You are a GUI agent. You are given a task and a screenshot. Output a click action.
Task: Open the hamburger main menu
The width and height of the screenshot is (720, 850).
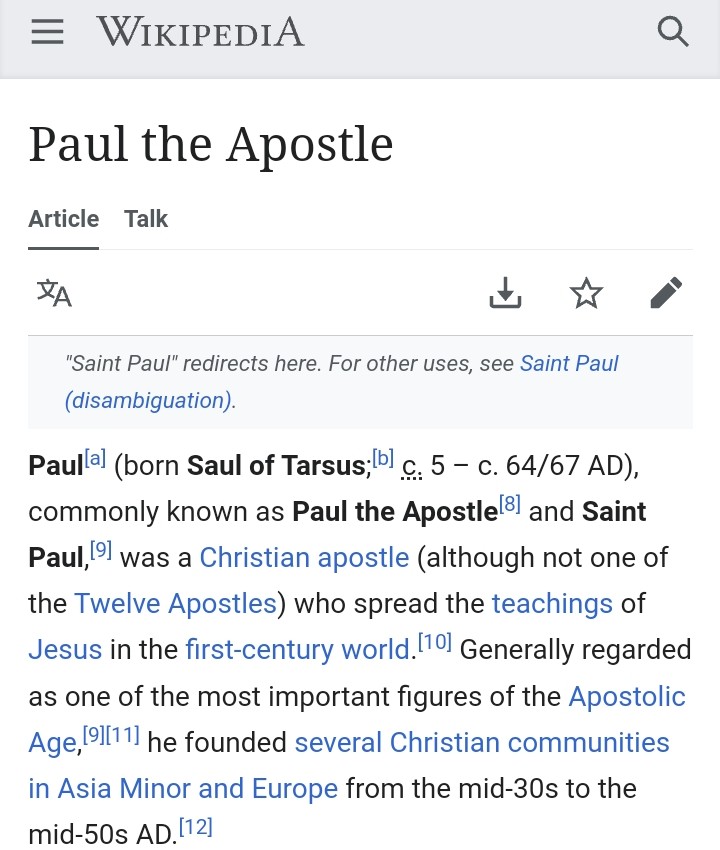pyautogui.click(x=47, y=34)
